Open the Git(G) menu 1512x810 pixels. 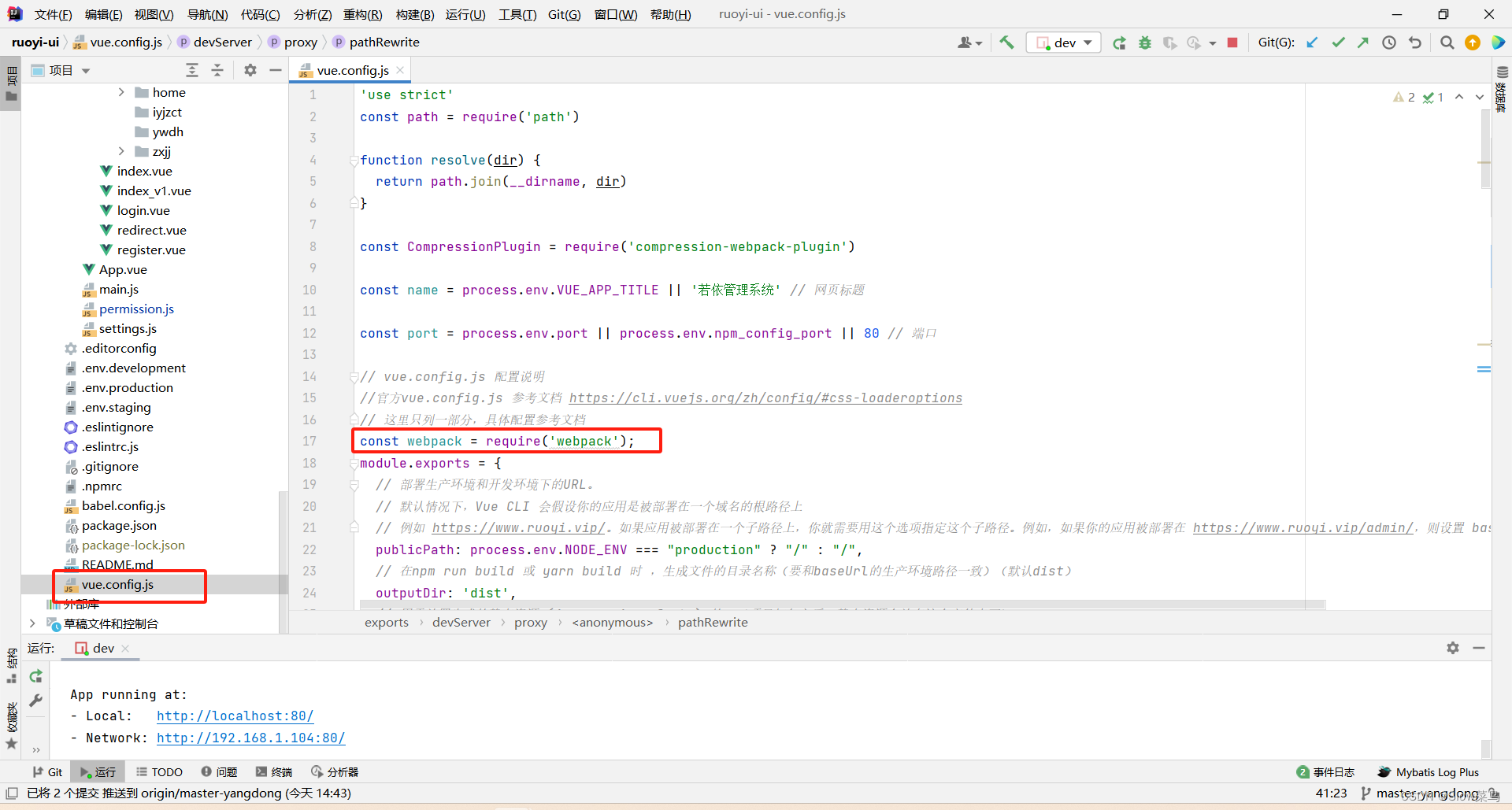coord(564,14)
